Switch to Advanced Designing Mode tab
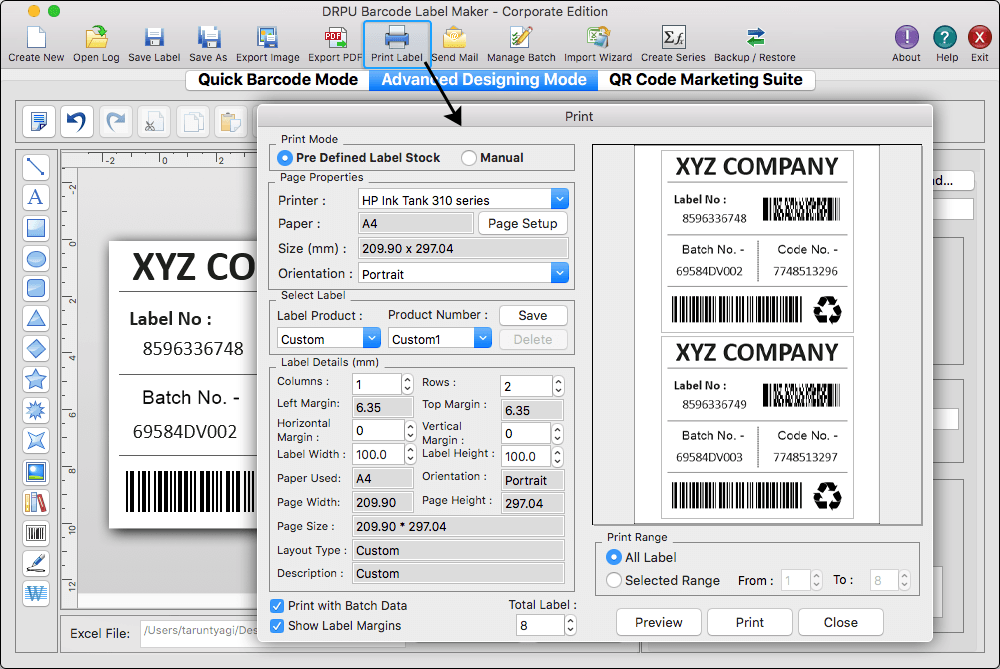This screenshot has width=1000, height=669. coord(483,80)
